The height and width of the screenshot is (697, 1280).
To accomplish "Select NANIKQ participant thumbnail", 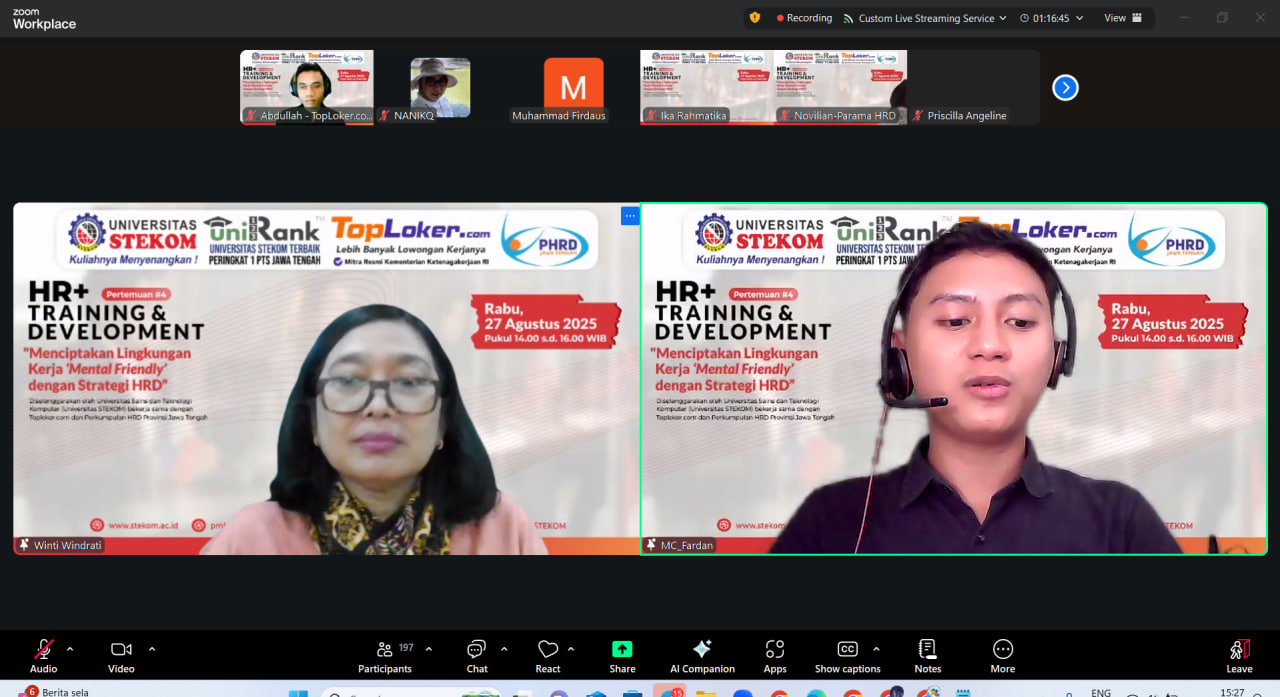I will pyautogui.click(x=440, y=87).
